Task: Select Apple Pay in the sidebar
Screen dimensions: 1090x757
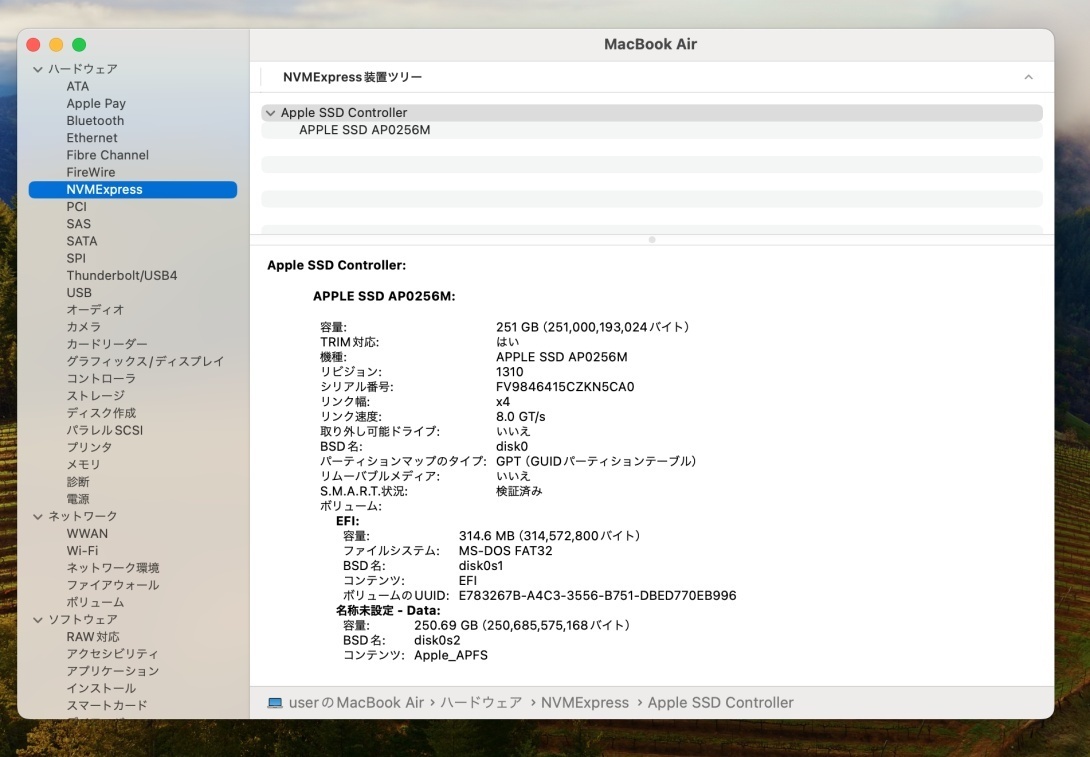Action: pyautogui.click(x=96, y=104)
